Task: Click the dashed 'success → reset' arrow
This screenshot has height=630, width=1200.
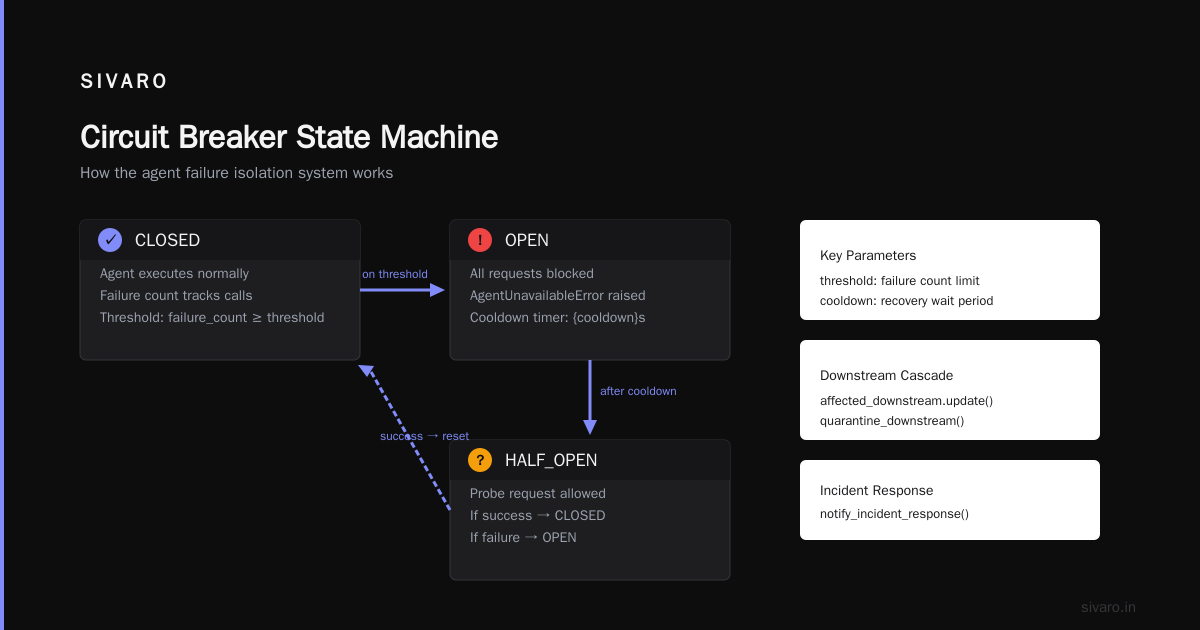Action: (405, 438)
